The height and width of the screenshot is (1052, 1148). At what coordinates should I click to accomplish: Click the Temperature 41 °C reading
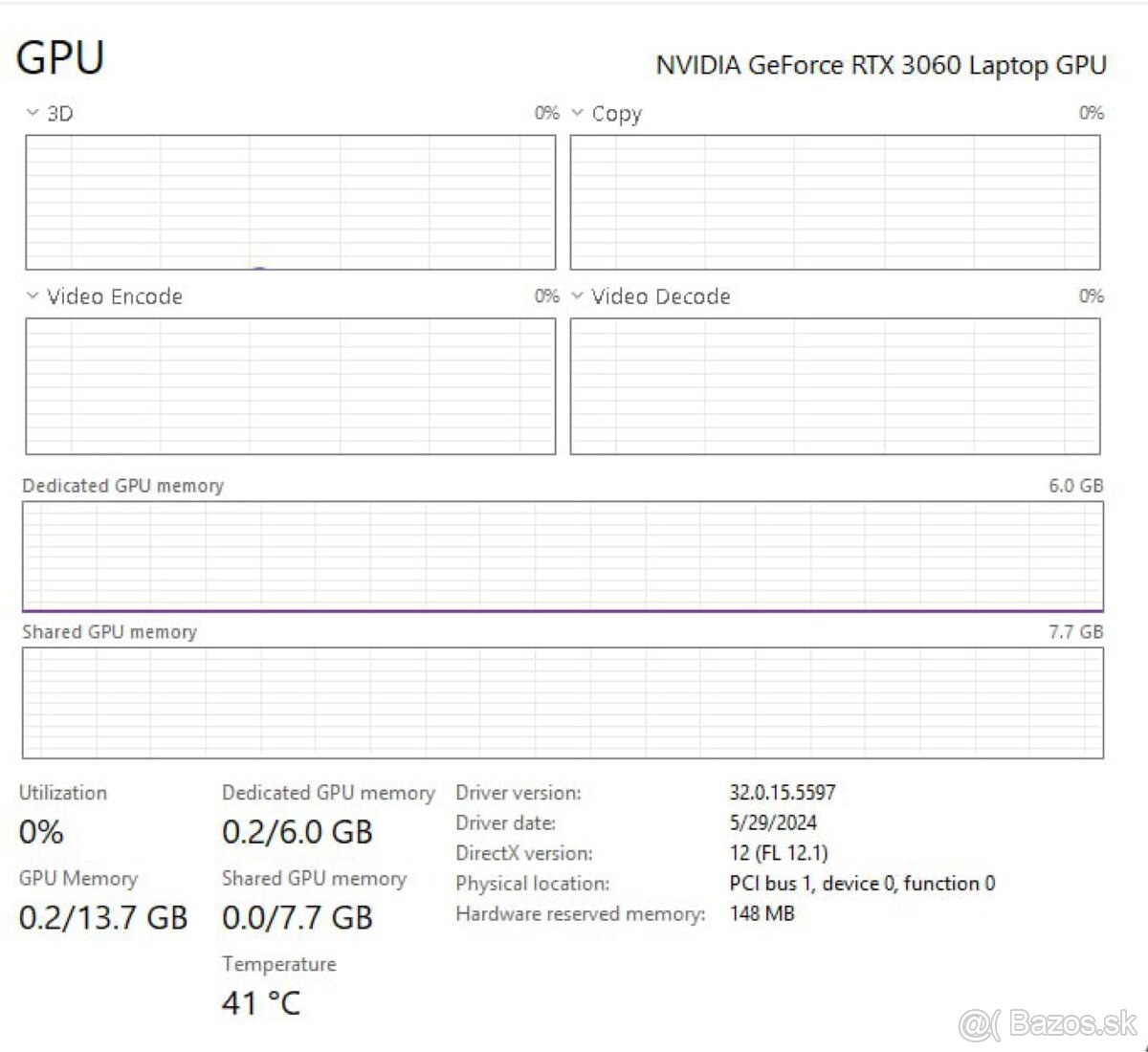pyautogui.click(x=260, y=1002)
